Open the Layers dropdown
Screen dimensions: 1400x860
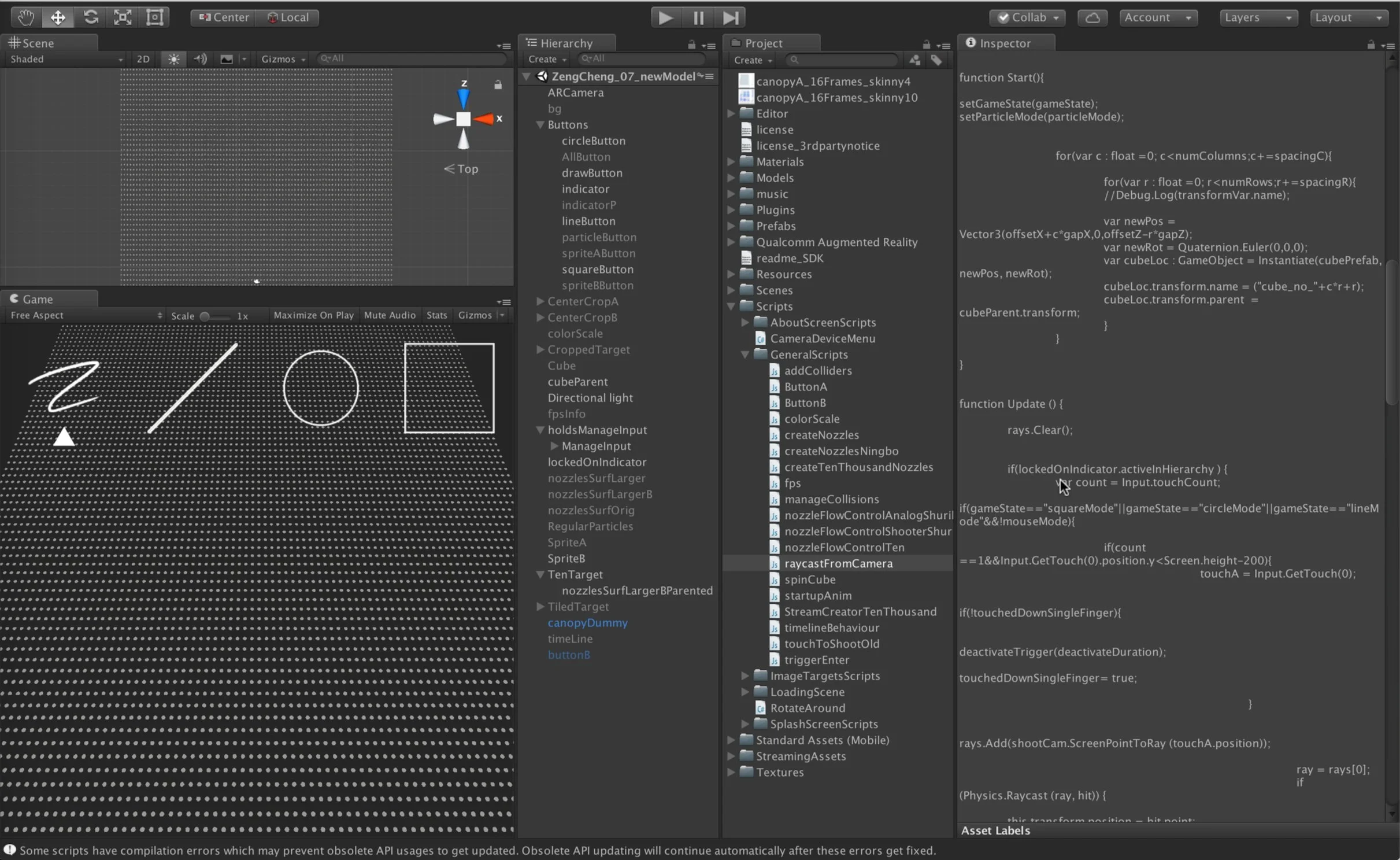[x=1258, y=17]
